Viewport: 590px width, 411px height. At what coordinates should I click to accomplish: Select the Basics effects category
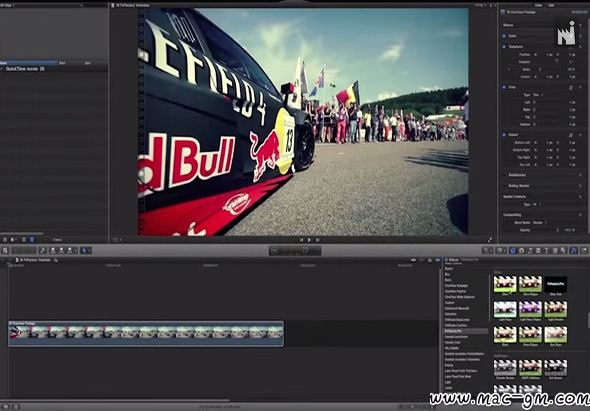(449, 269)
